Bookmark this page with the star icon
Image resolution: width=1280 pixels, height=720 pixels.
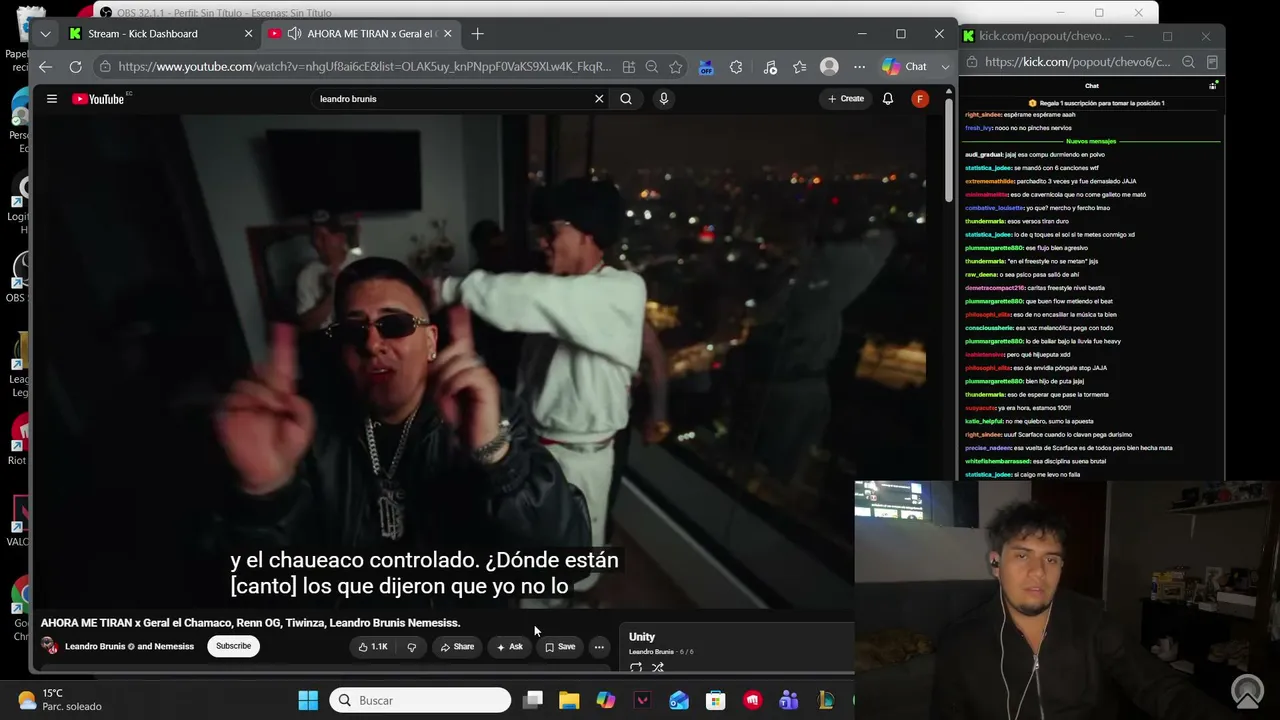tap(676, 67)
